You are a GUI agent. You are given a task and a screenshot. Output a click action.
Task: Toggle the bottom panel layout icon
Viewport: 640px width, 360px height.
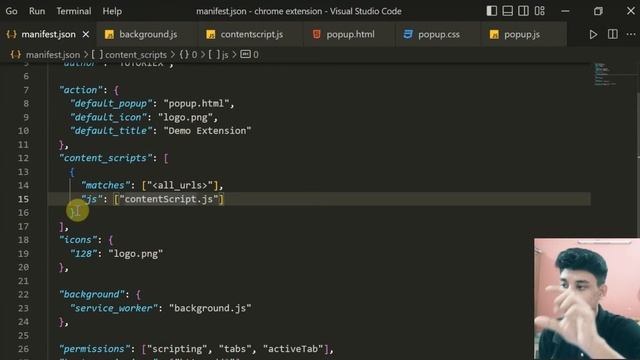(507, 11)
